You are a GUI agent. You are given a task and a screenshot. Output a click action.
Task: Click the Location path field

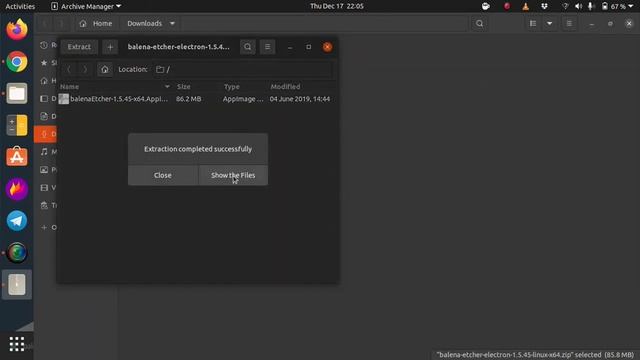point(242,69)
